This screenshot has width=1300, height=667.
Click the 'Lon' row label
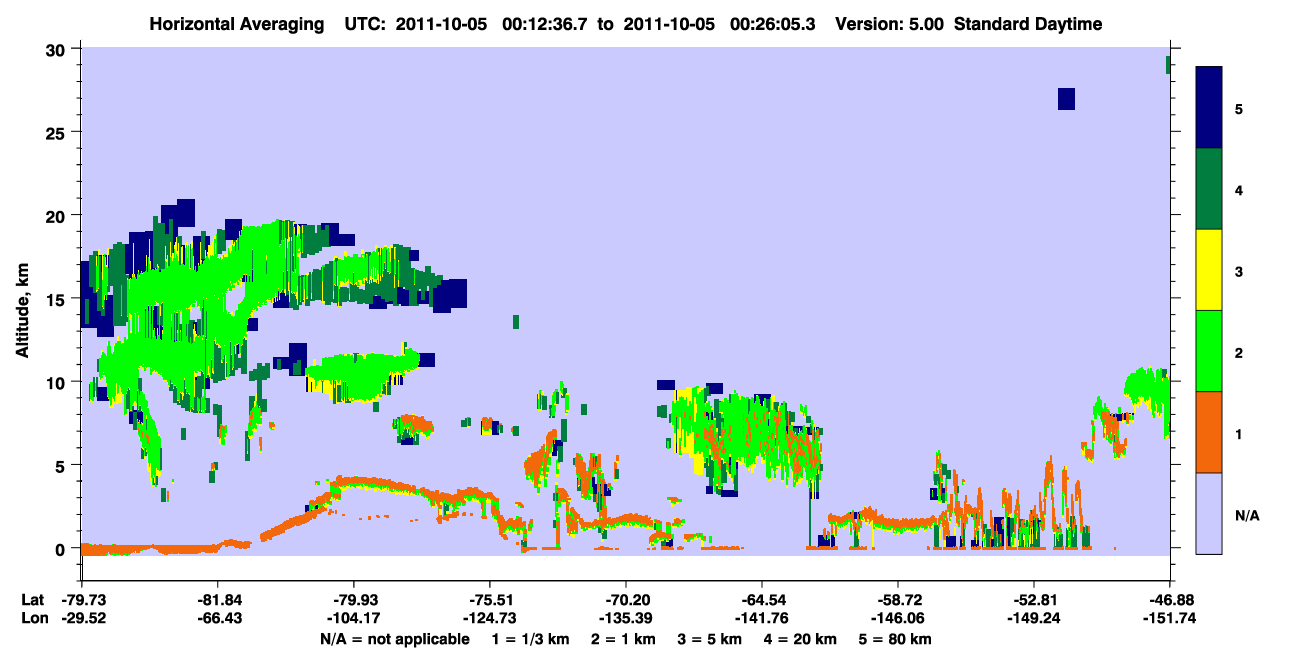[33, 618]
